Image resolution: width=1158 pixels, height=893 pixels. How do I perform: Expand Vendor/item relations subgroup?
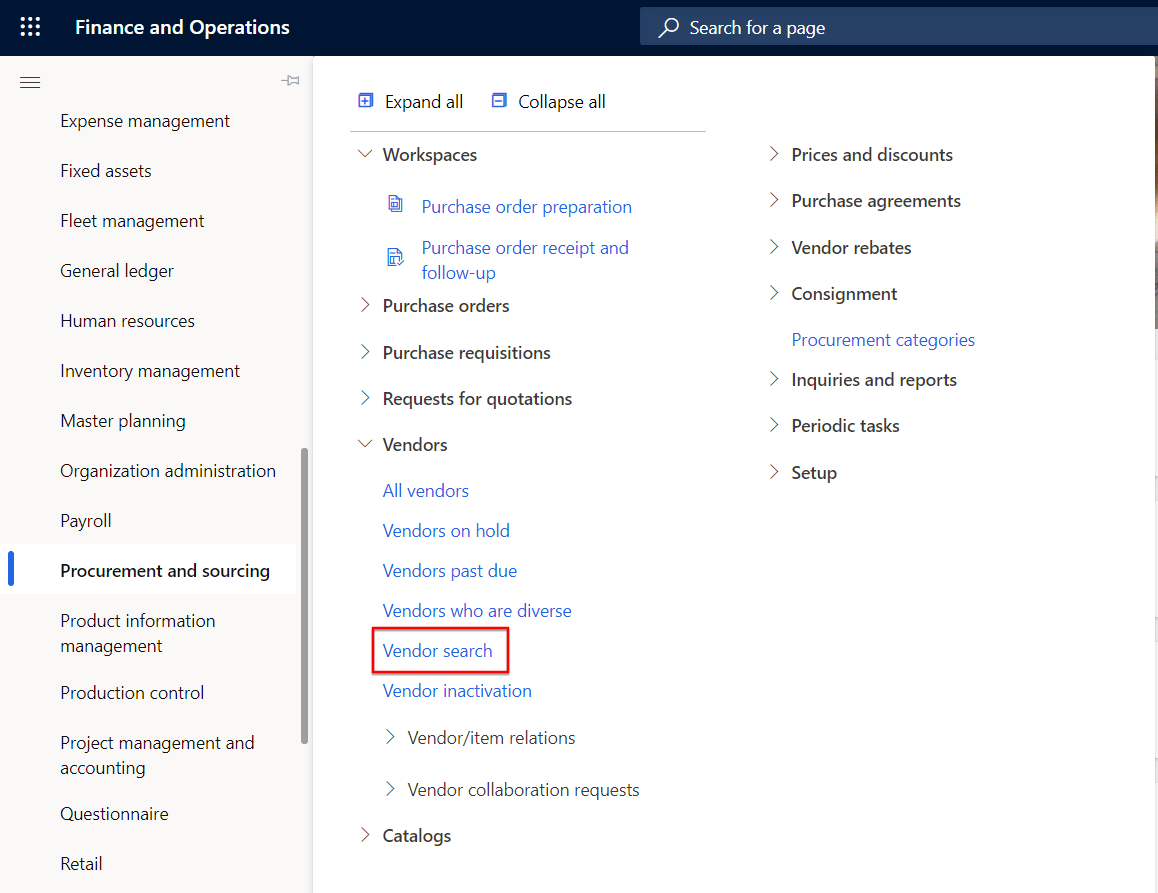click(x=390, y=737)
